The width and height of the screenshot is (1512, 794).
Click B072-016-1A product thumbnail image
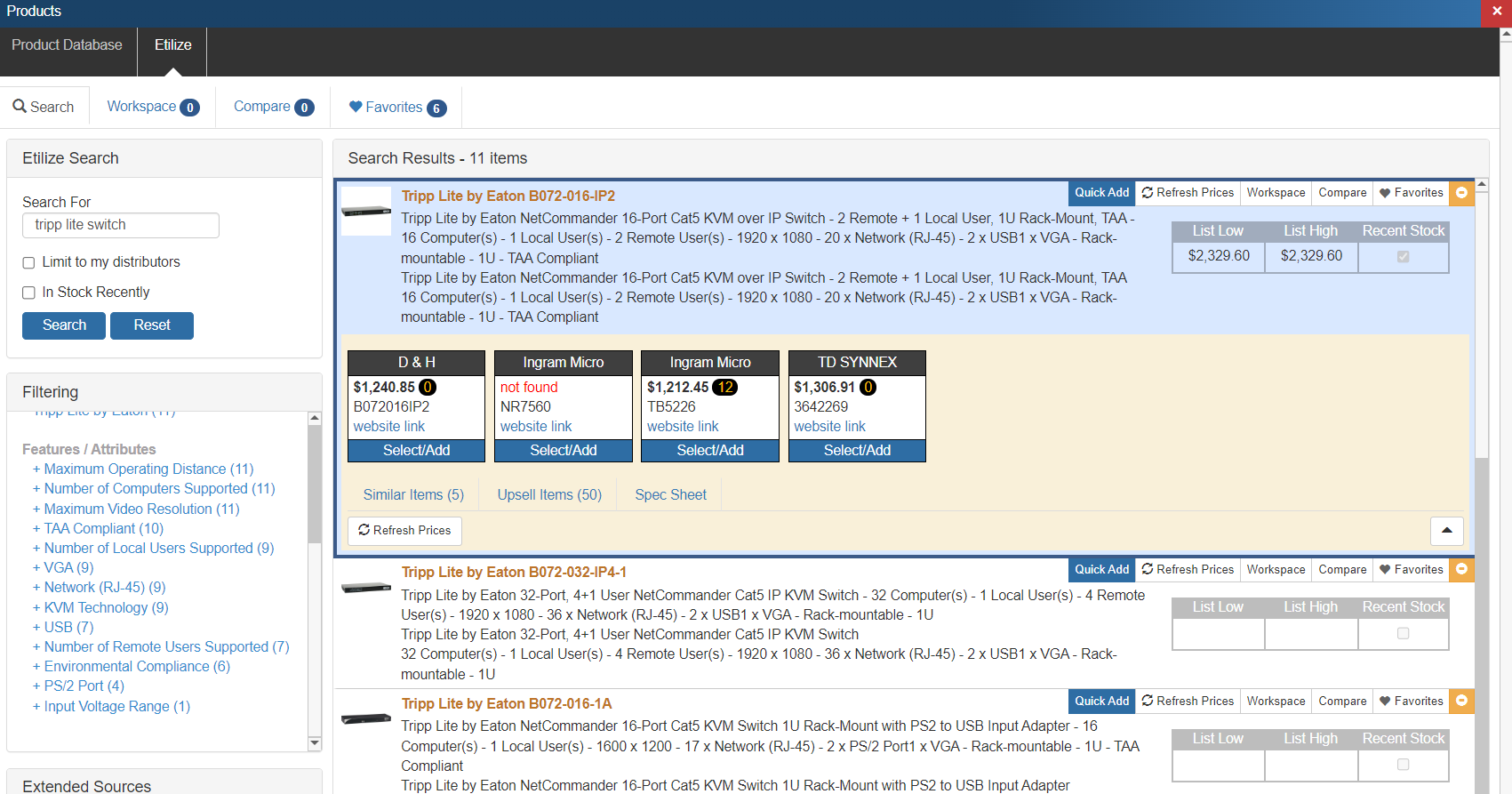click(366, 719)
